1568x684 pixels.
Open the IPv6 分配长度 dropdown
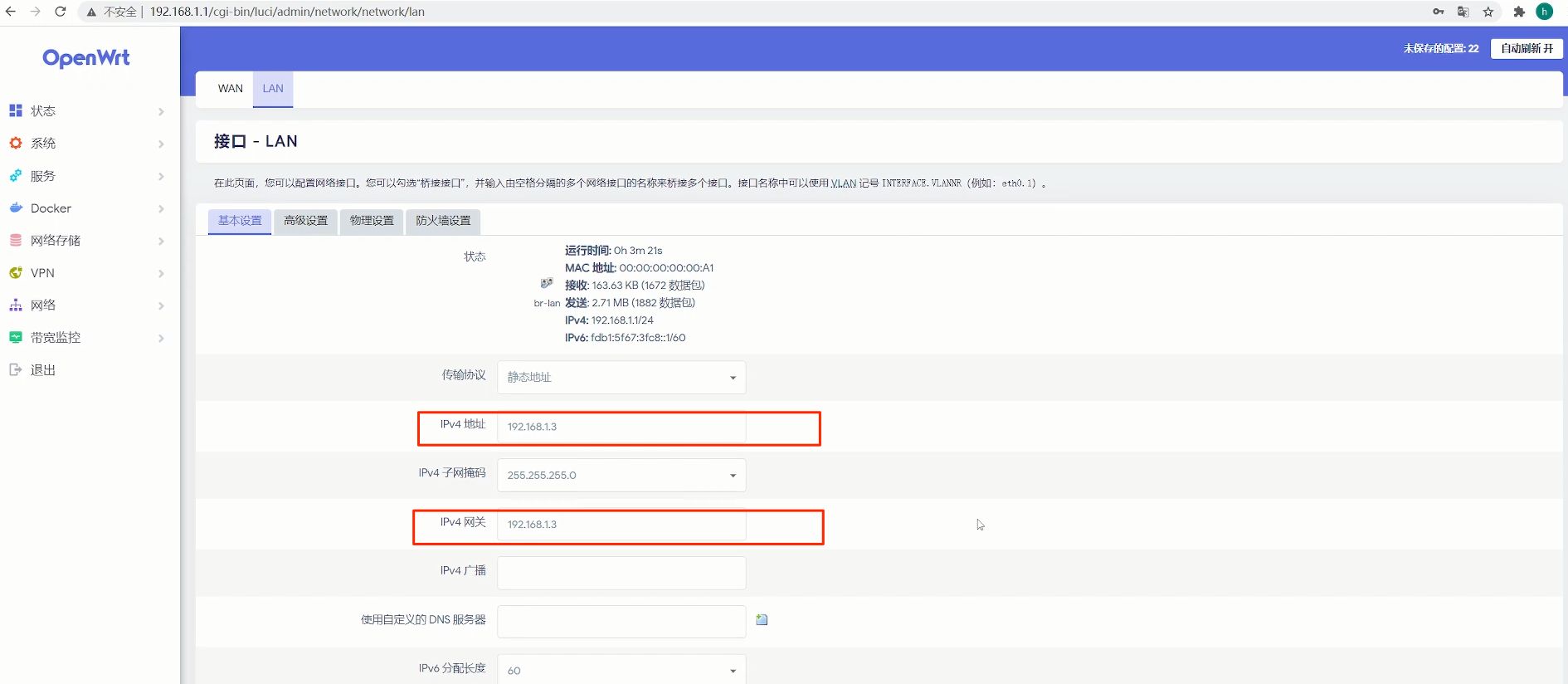click(621, 669)
